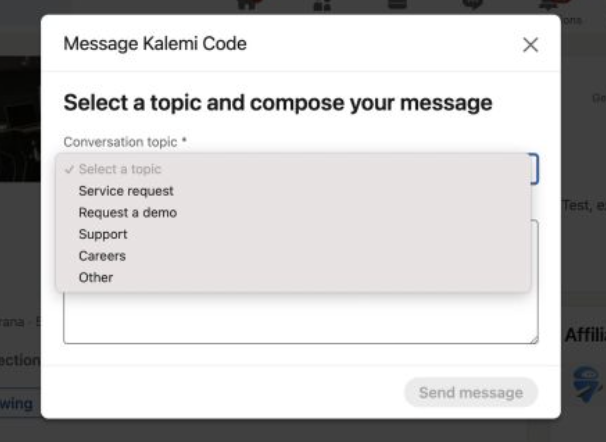Collapse the Conversation topic combo box
606x442 pixels.
(534, 169)
